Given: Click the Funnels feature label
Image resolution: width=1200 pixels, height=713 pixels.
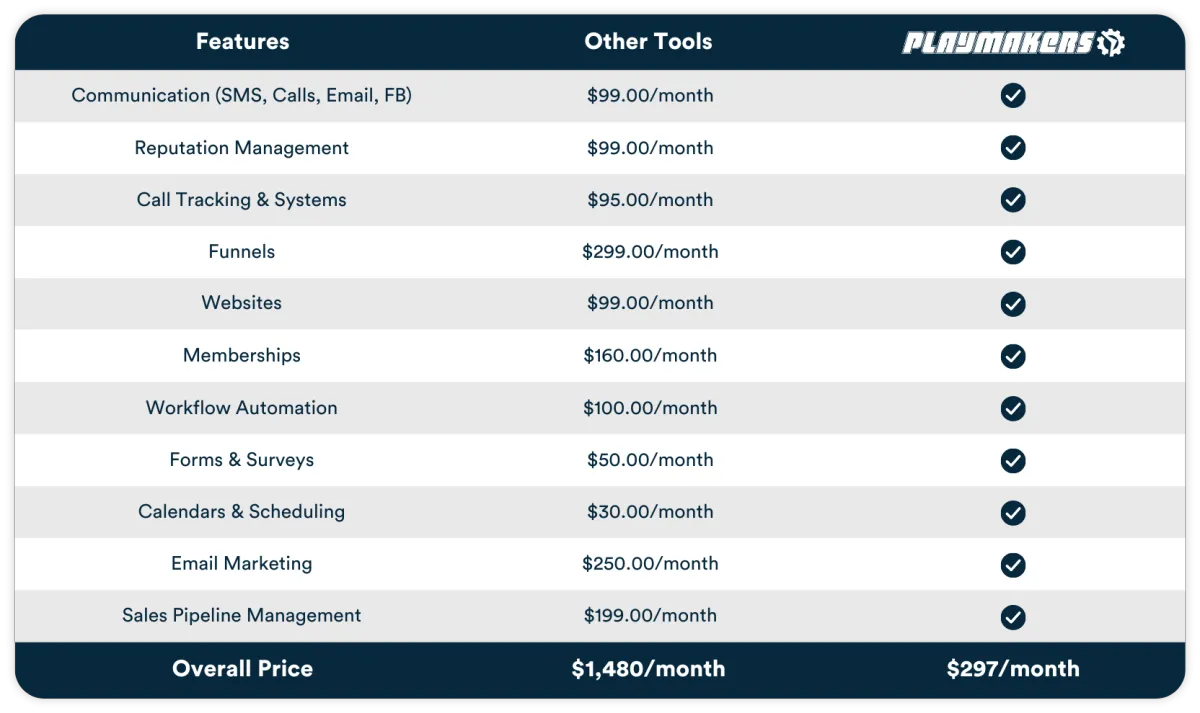Looking at the screenshot, I should pos(241,252).
